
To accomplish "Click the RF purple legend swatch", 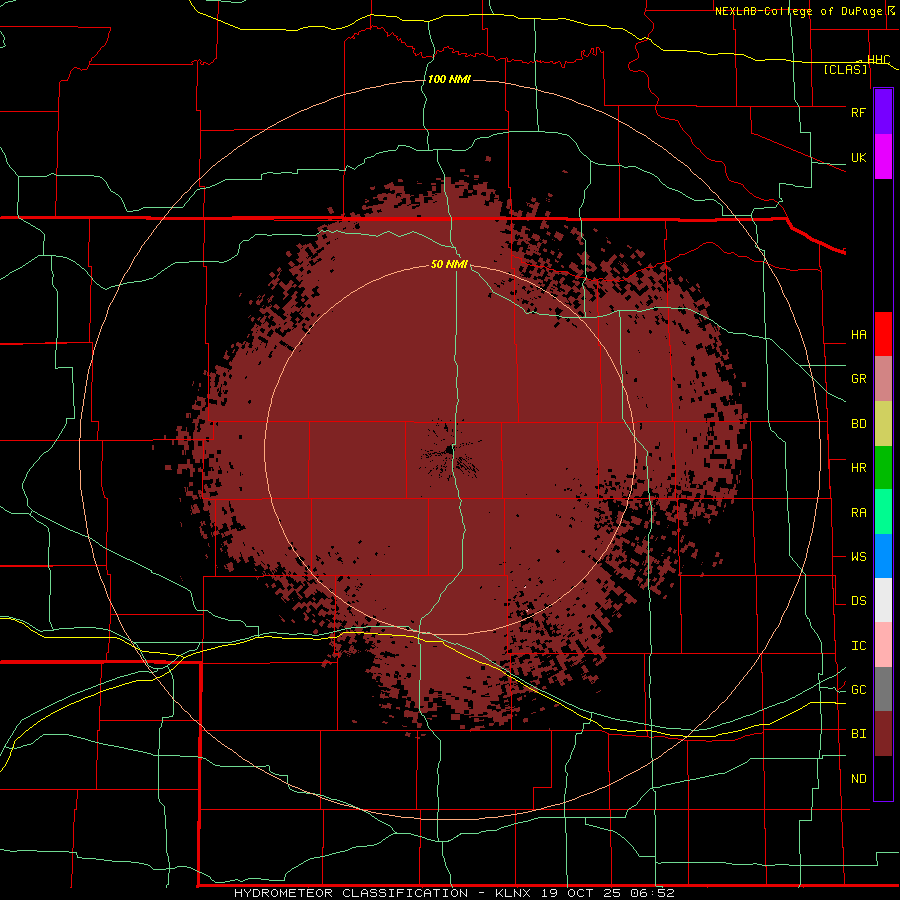I will point(883,111).
